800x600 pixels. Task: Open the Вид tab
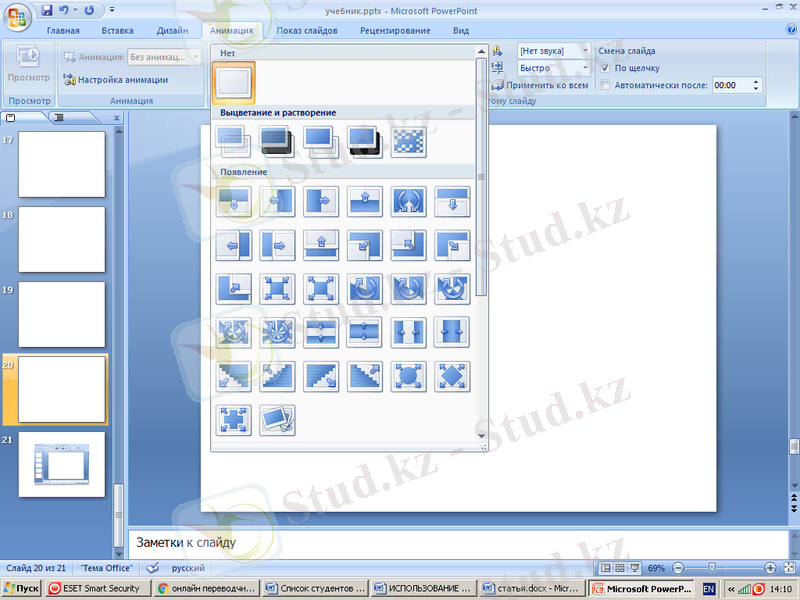point(461,31)
